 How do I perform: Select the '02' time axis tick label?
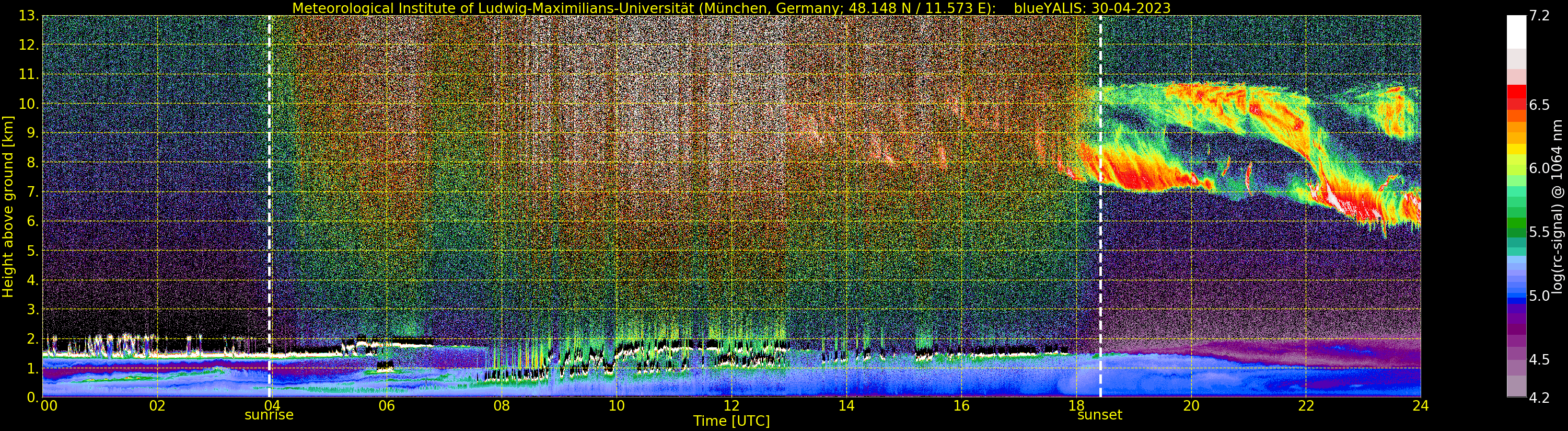click(x=157, y=406)
